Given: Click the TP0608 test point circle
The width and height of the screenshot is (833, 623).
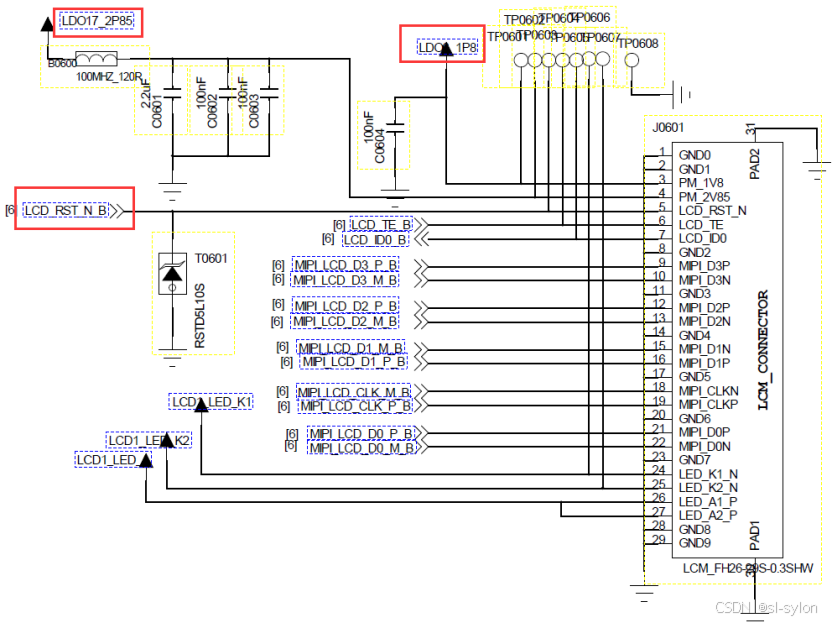Looking at the screenshot, I should tap(631, 60).
